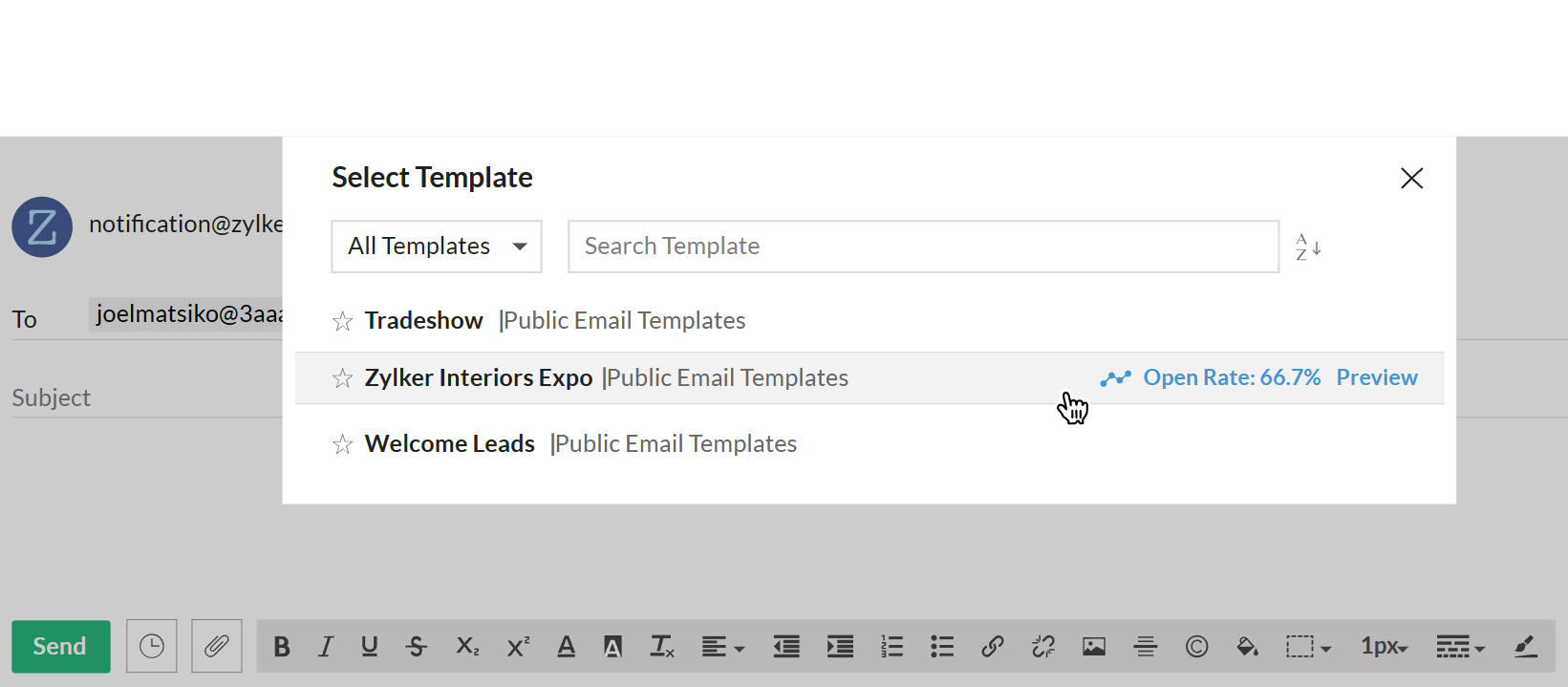Screen dimensions: 1568x687
Task: Open the All Templates dropdown
Action: (x=437, y=247)
